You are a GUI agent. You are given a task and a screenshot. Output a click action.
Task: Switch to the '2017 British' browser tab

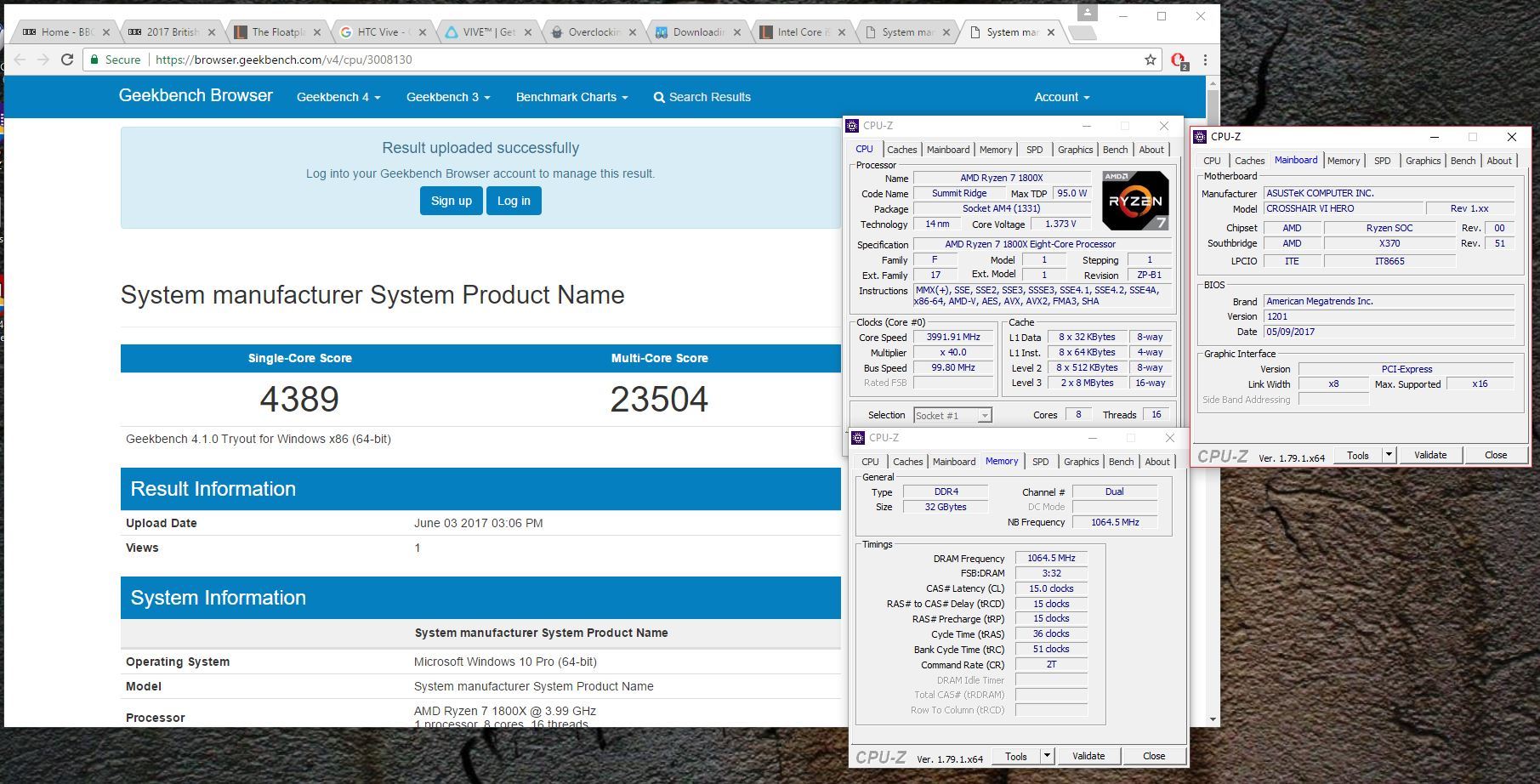(172, 32)
